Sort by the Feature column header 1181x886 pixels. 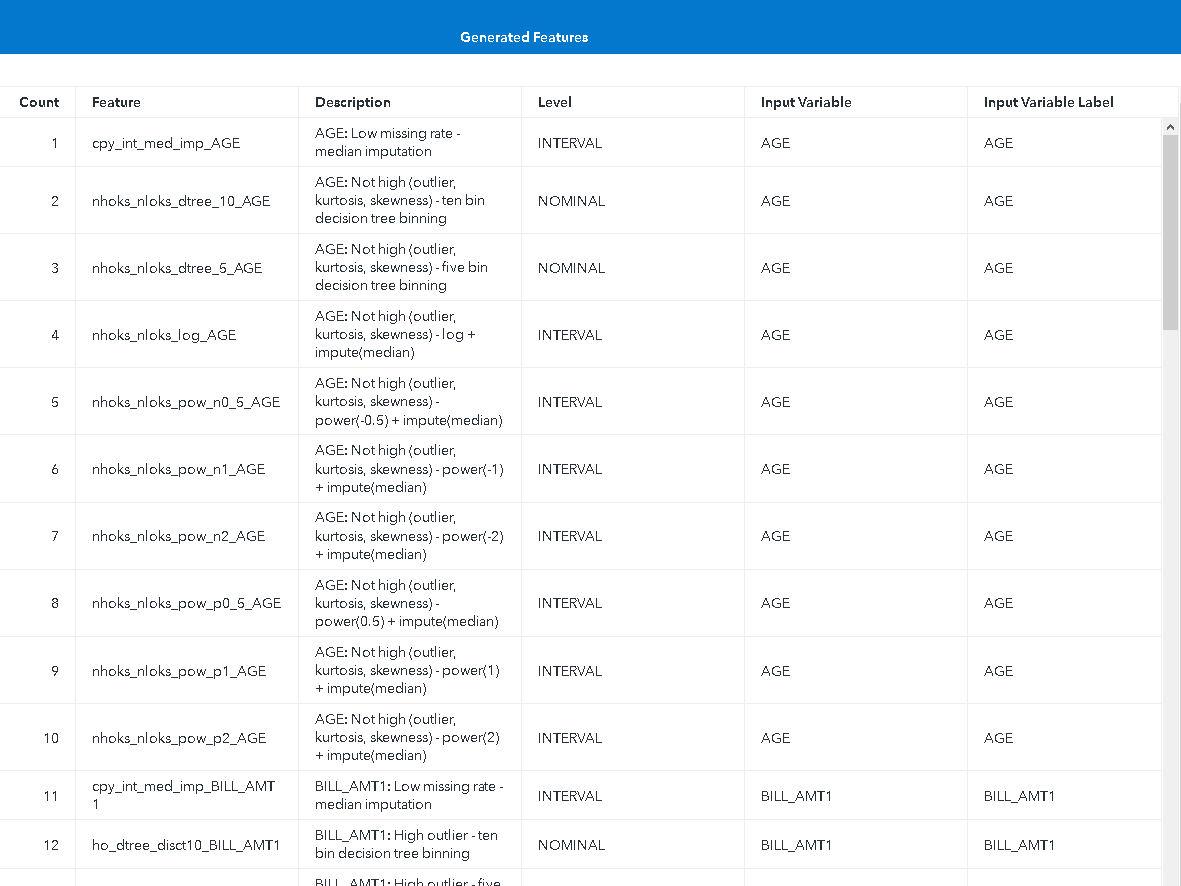[116, 101]
